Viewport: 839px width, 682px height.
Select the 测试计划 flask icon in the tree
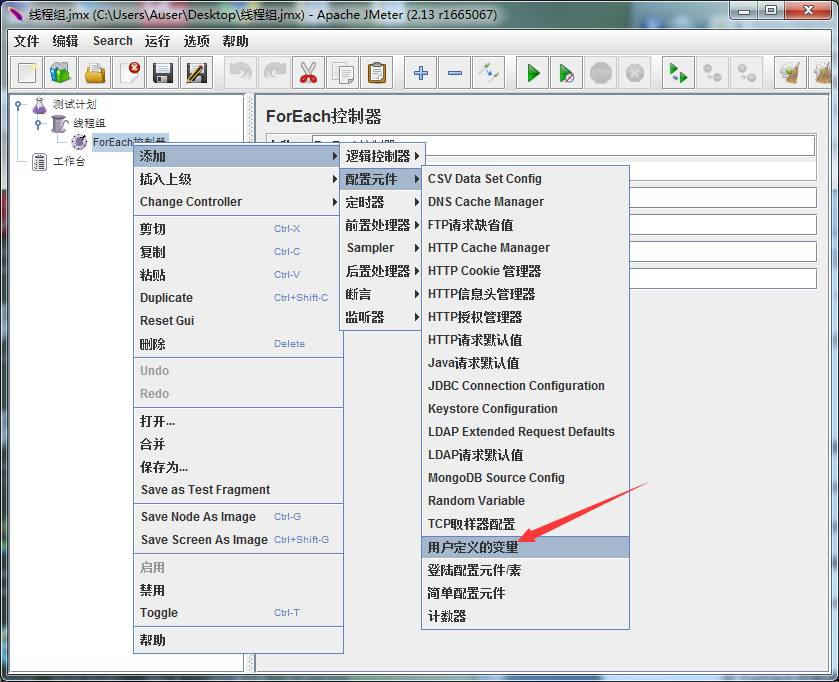point(40,105)
